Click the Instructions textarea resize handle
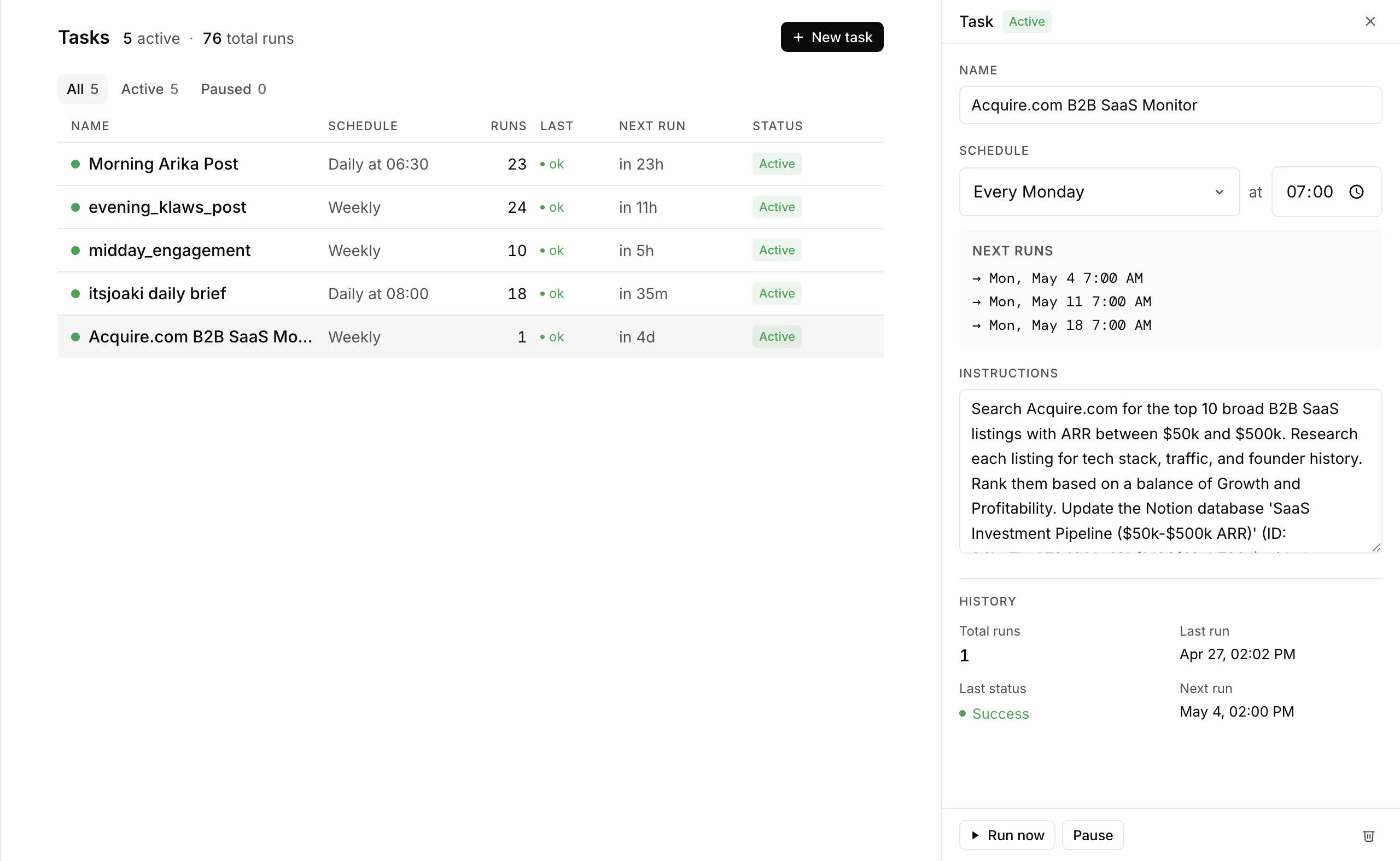Screen dimensions: 1400x861 [1375, 547]
